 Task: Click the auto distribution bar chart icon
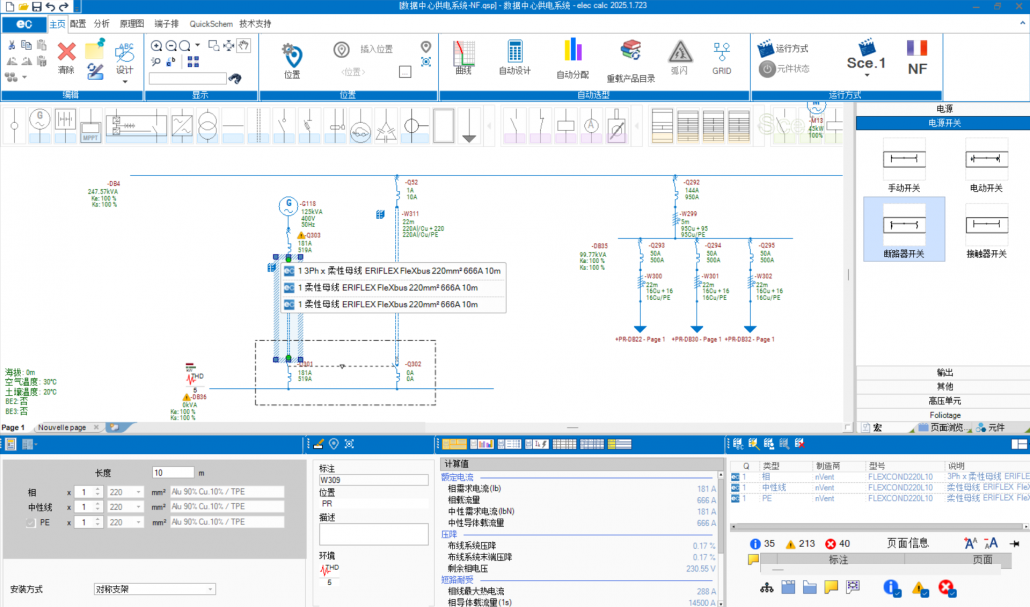point(572,56)
